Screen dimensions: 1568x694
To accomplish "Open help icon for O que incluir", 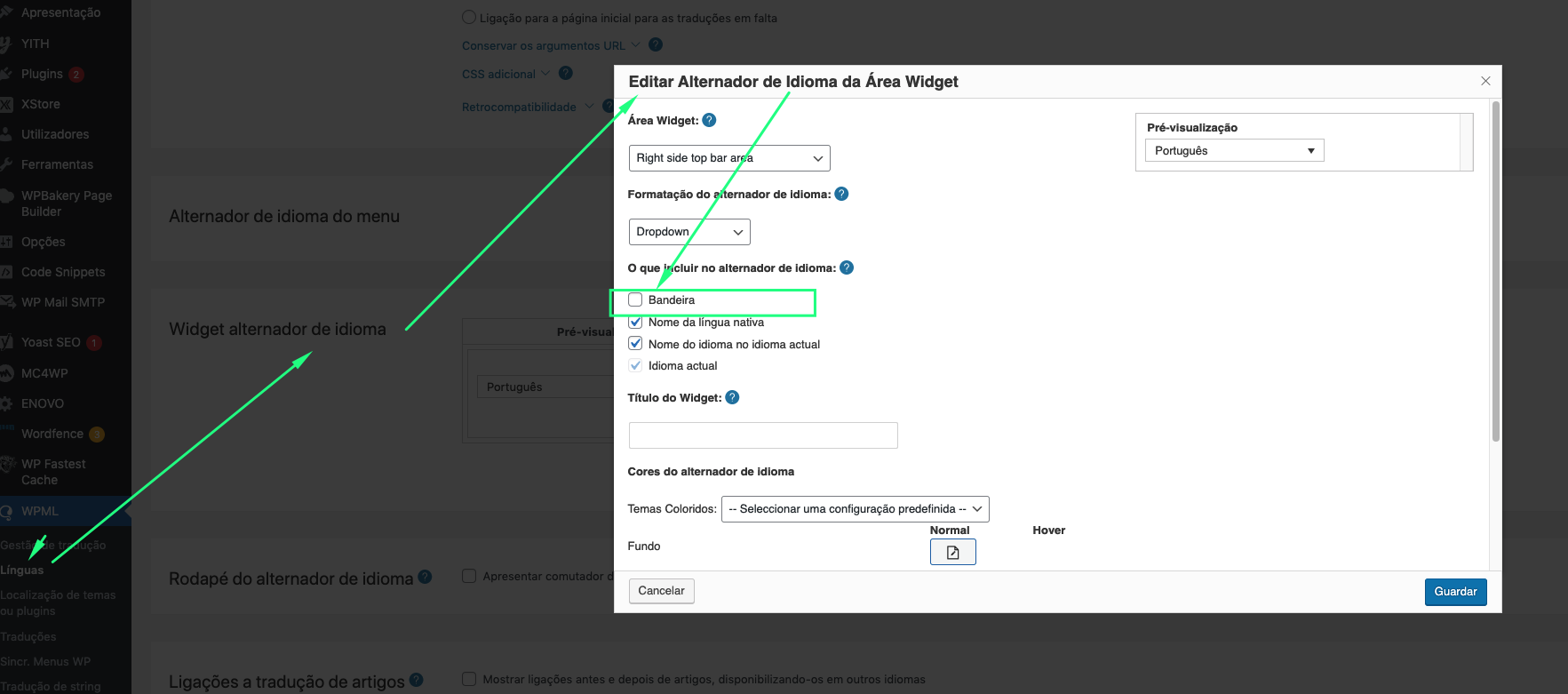I will click(847, 267).
